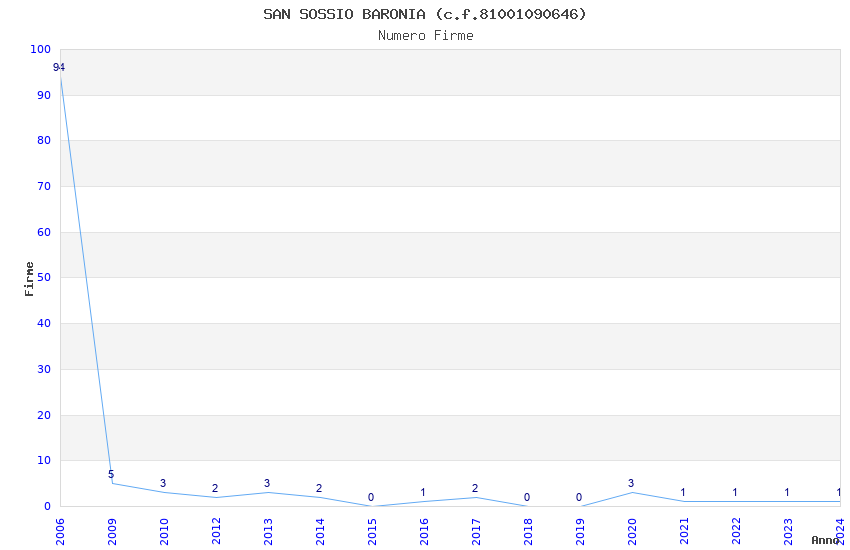Click the 2020 year label
850x550 pixels.
[632, 532]
